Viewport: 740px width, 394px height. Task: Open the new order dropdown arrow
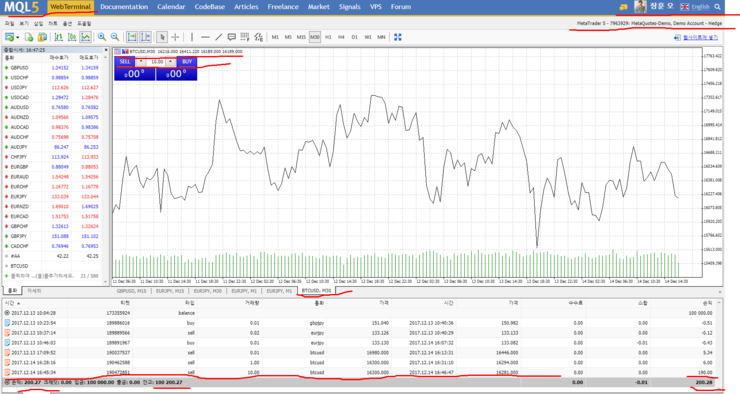tap(17, 37)
